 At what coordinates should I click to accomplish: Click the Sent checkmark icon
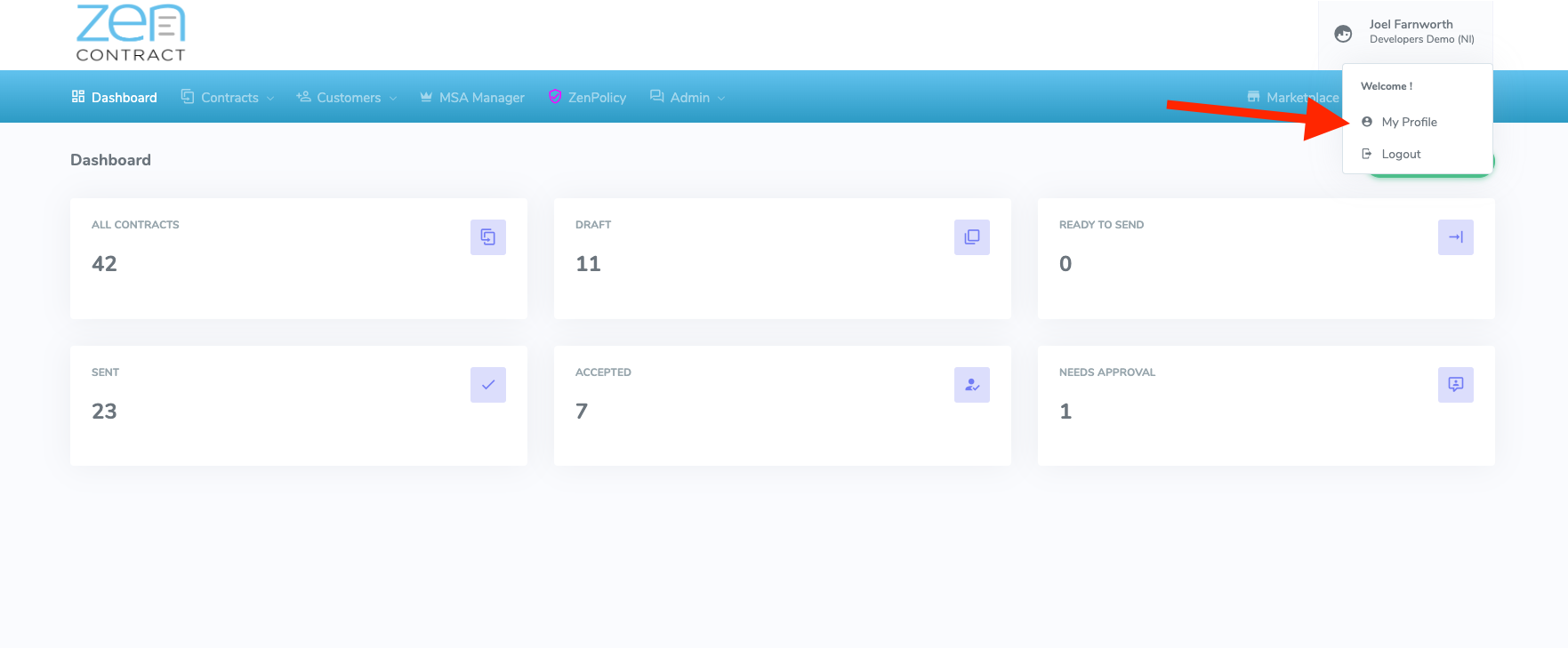click(487, 385)
